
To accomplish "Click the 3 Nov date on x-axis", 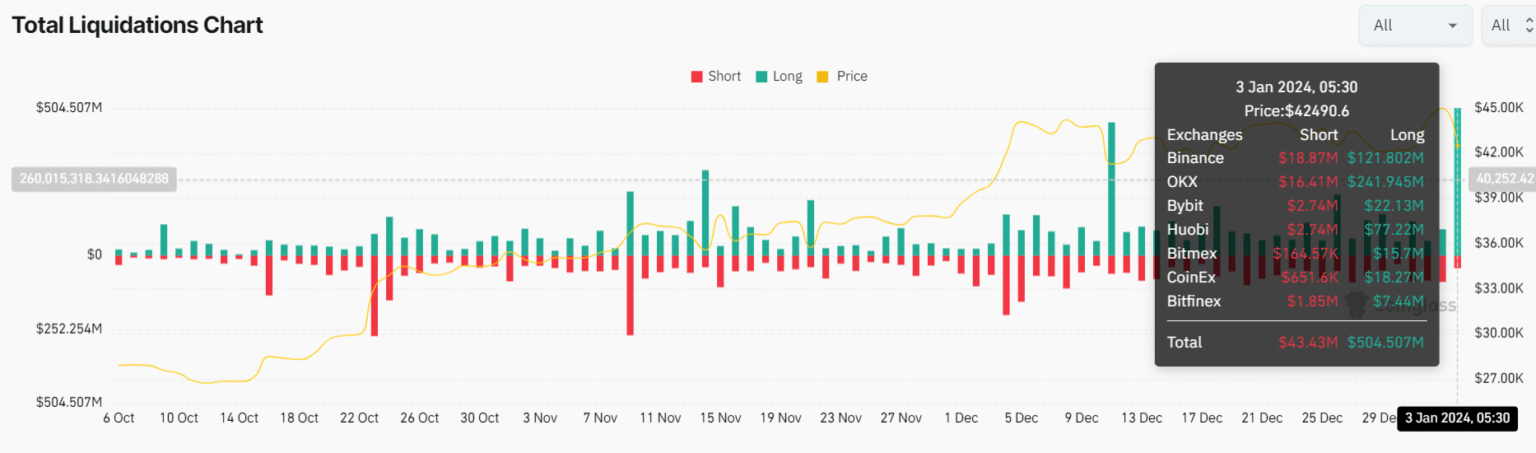I will [540, 418].
